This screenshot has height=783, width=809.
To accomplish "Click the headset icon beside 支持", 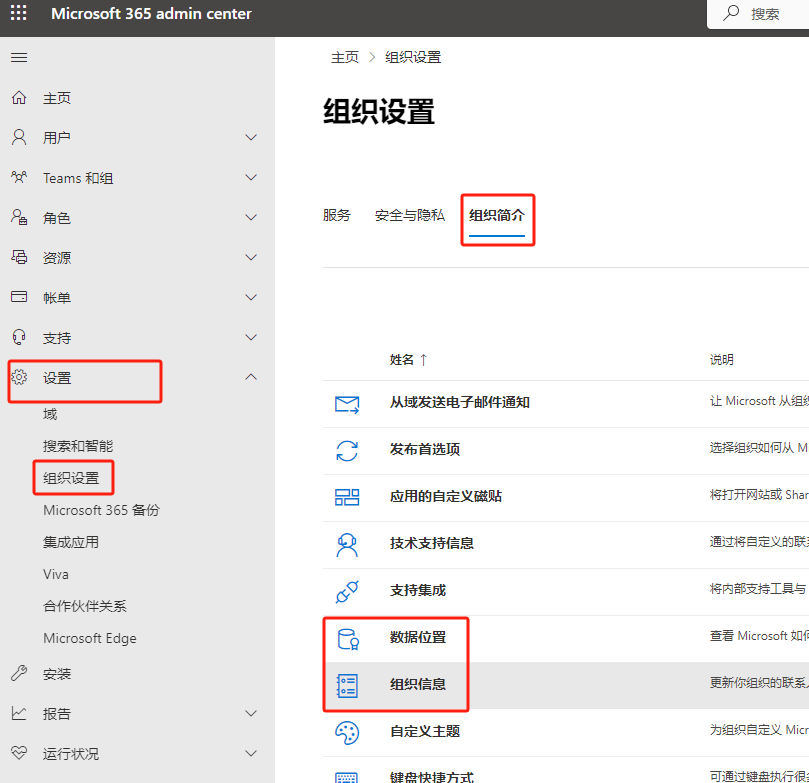I will click(19, 337).
